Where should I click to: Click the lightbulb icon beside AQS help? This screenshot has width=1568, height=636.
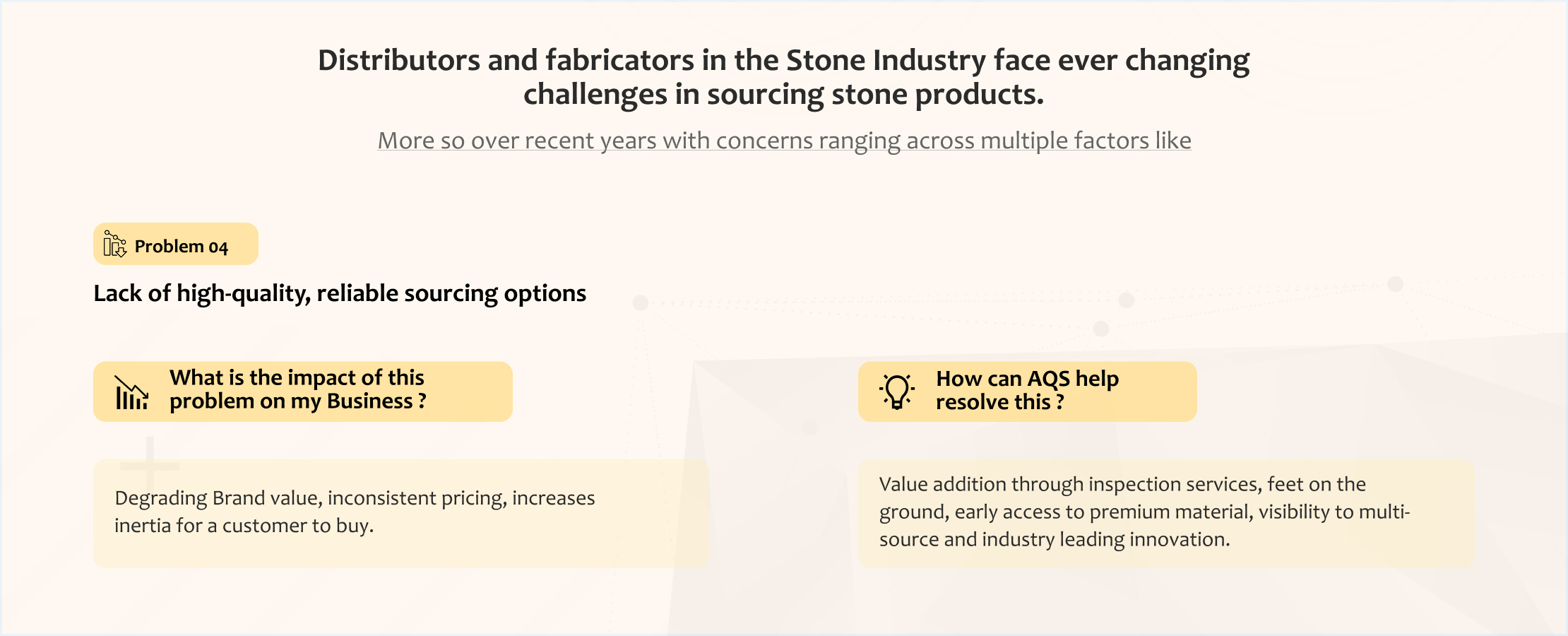coord(897,391)
